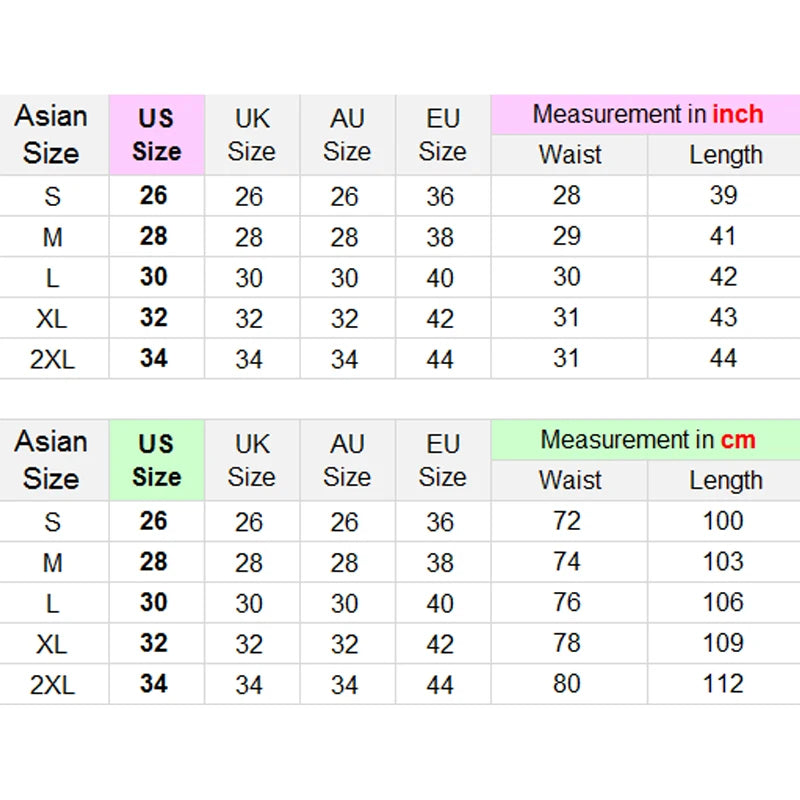Click the pink US Size header cell

pyautogui.click(x=157, y=135)
